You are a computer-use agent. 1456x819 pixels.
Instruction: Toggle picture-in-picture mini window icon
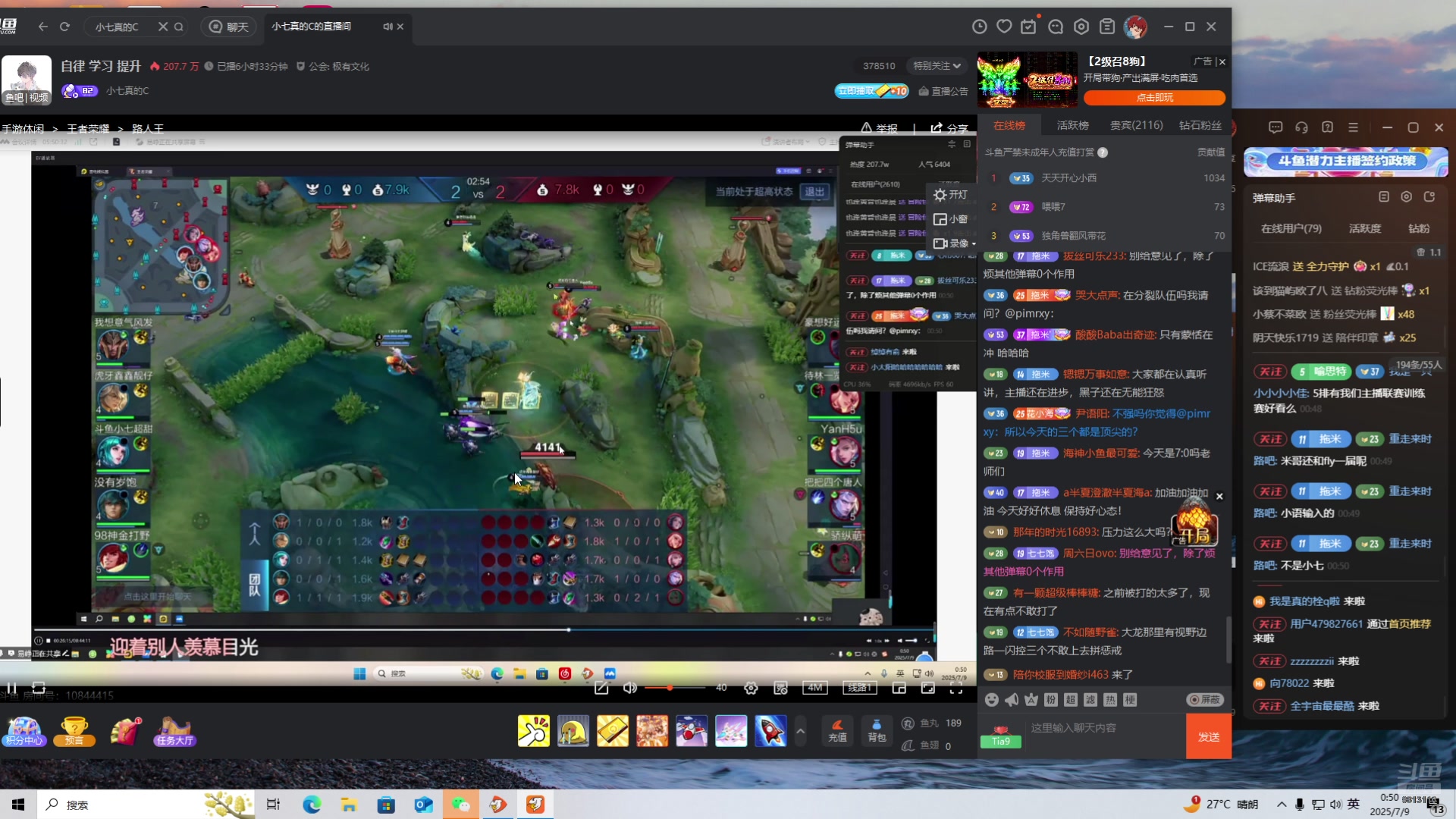(899, 688)
